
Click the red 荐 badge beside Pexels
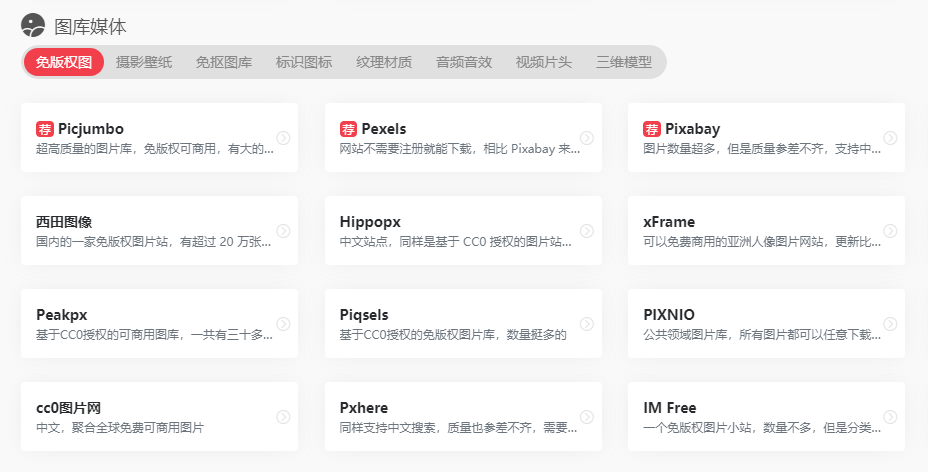pyautogui.click(x=348, y=129)
